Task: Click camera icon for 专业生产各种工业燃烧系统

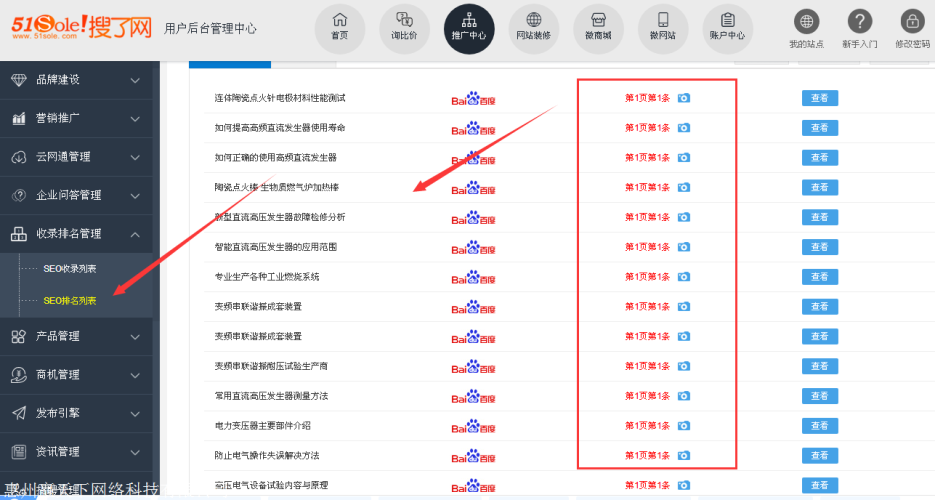Action: [x=684, y=277]
